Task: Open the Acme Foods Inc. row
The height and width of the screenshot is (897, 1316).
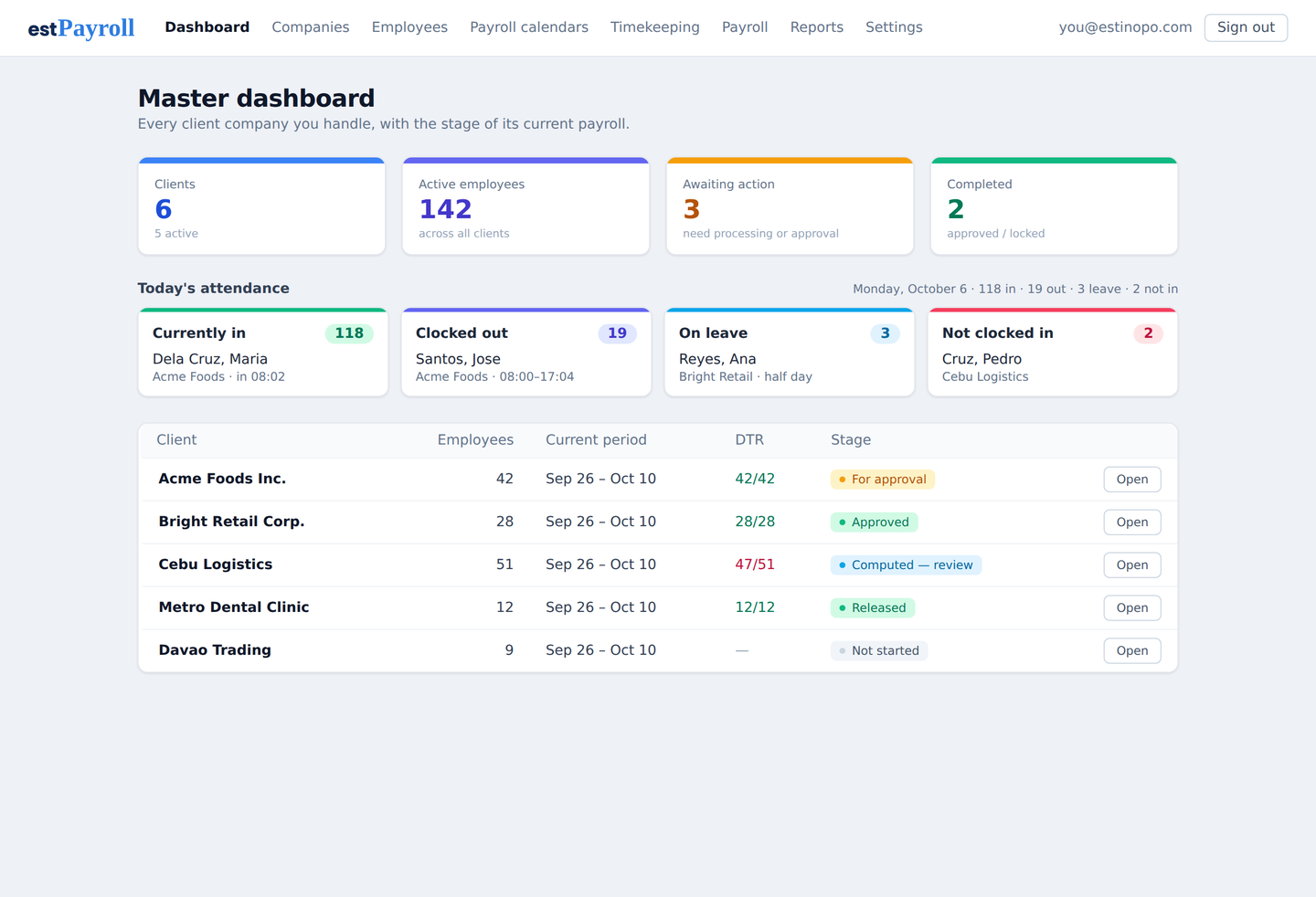Action: click(x=1132, y=480)
